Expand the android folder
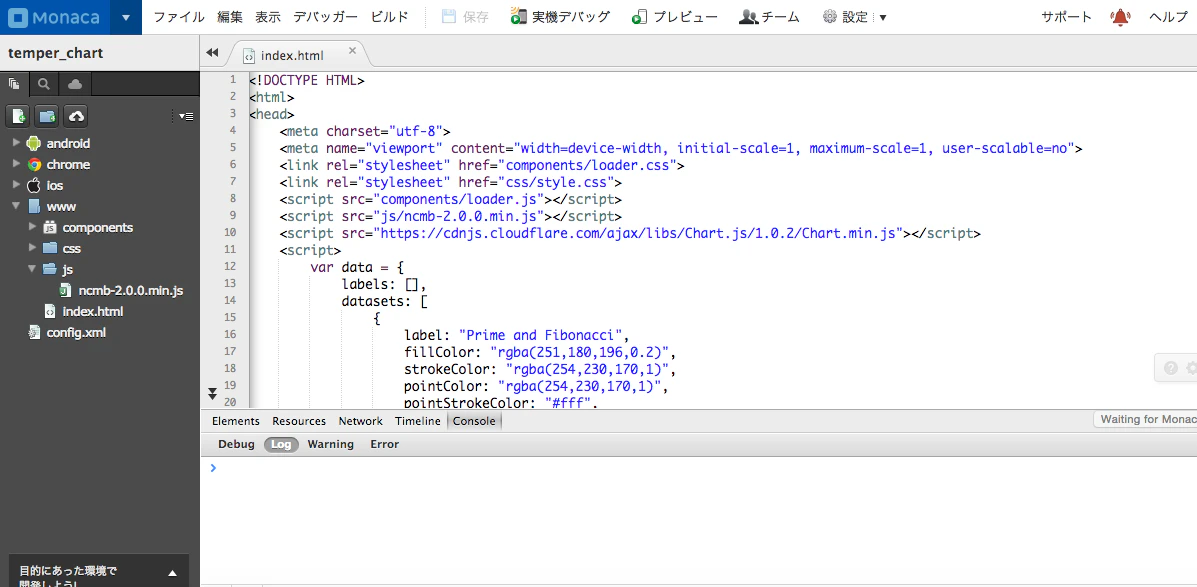This screenshot has width=1197, height=587. (x=16, y=143)
